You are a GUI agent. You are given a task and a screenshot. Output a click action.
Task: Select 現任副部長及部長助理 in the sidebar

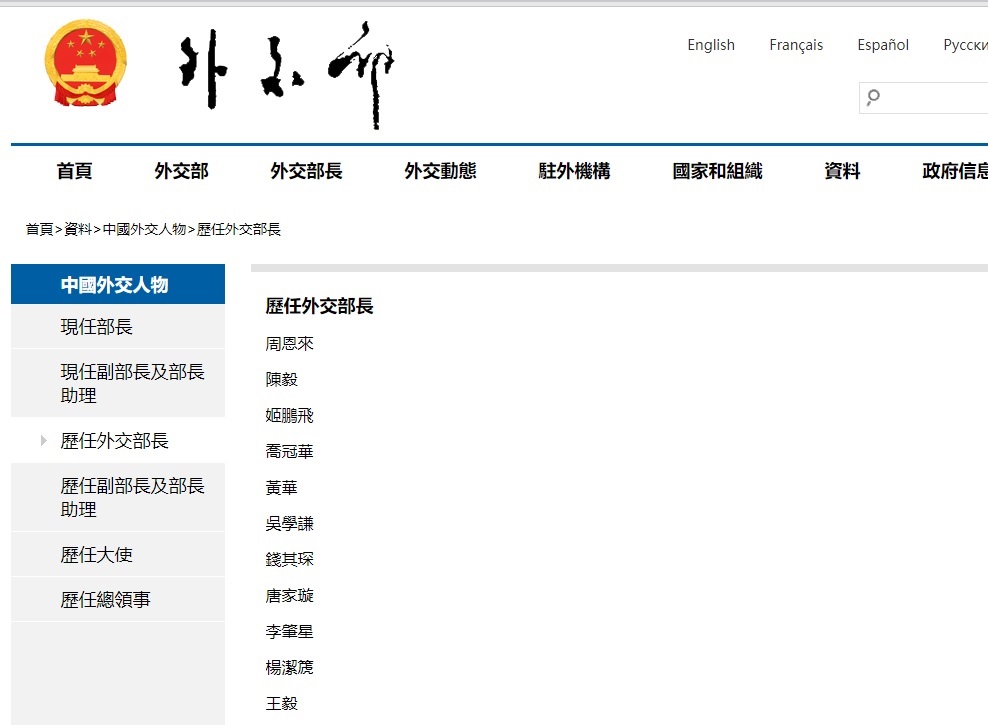(x=118, y=383)
